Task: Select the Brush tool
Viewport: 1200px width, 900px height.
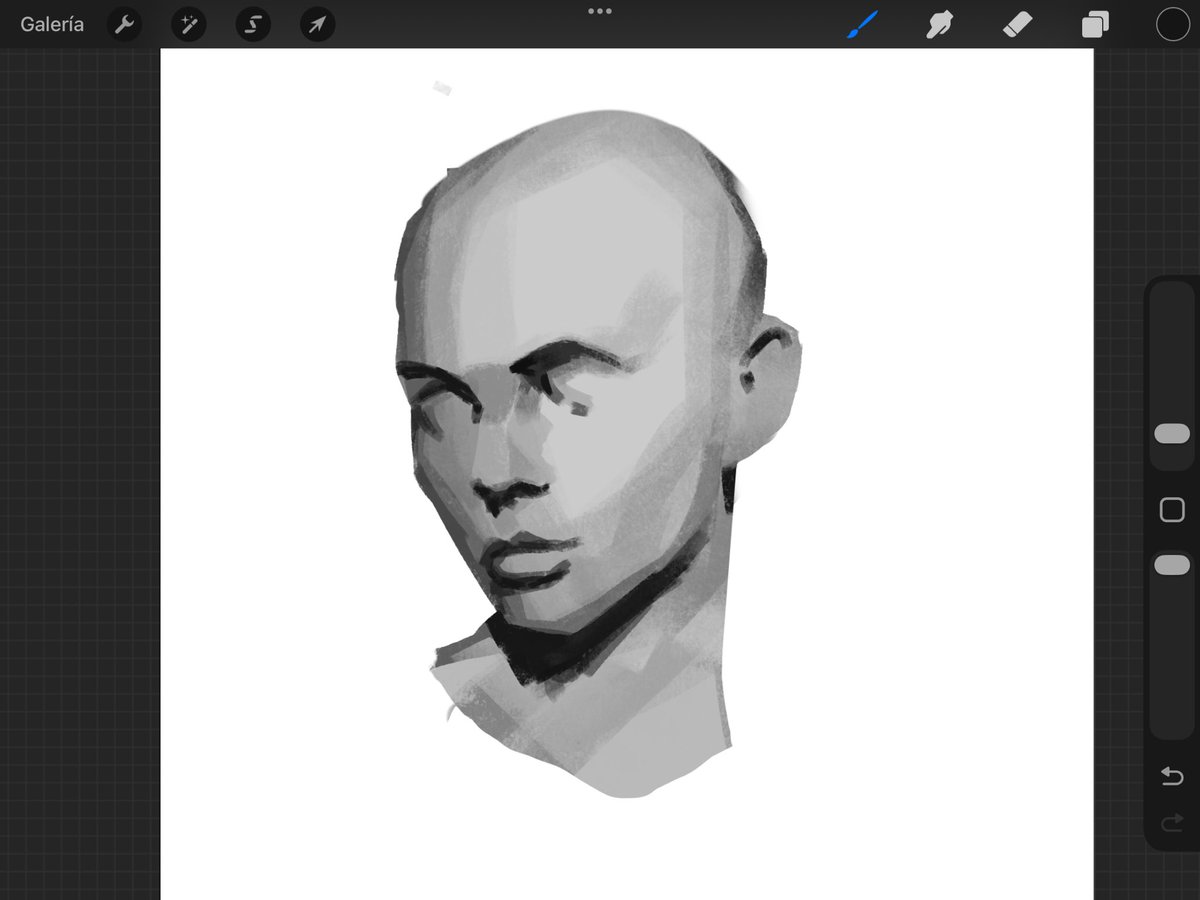Action: 862,24
